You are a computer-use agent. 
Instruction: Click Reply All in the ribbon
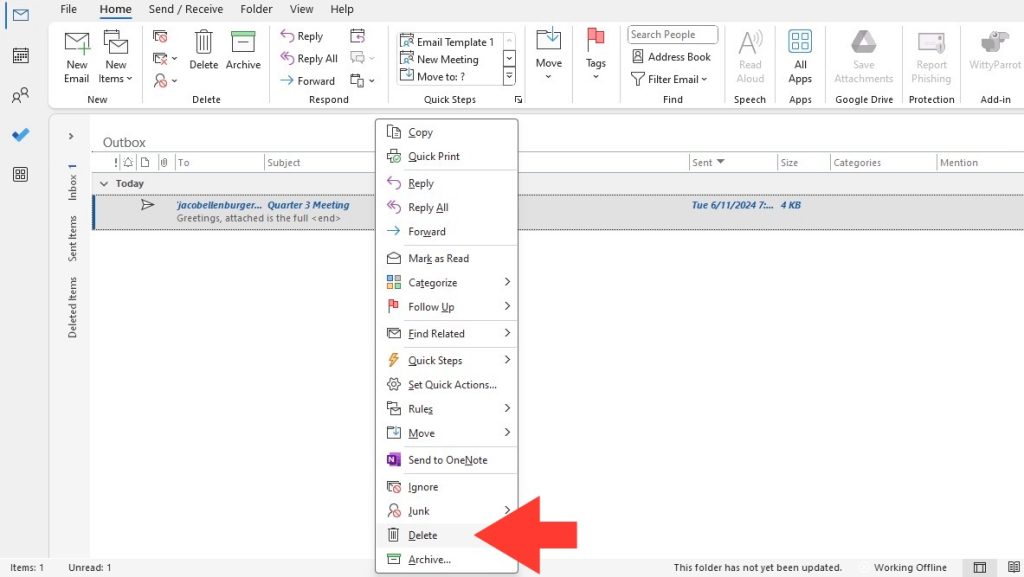309,58
